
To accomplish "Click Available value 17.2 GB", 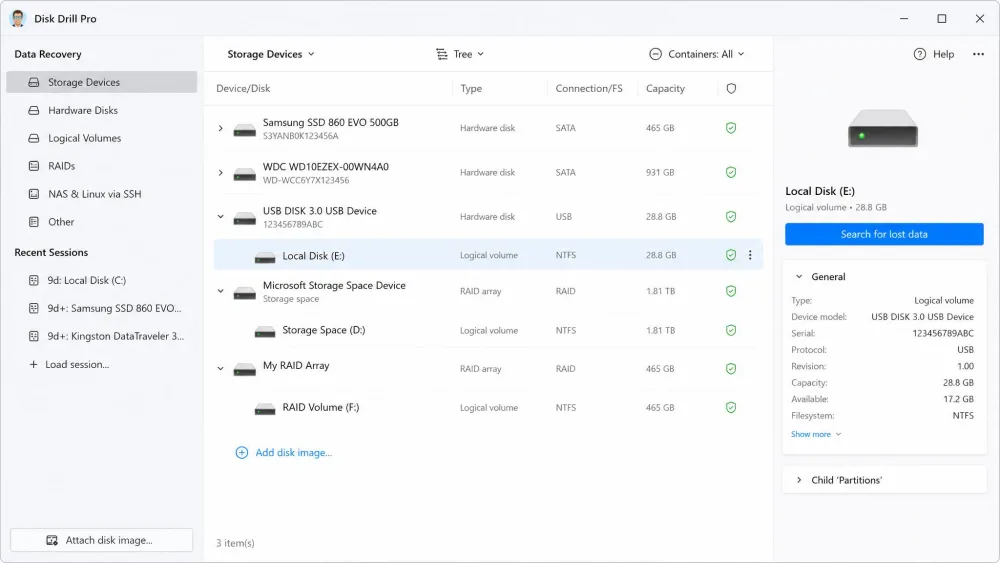I will click(959, 399).
